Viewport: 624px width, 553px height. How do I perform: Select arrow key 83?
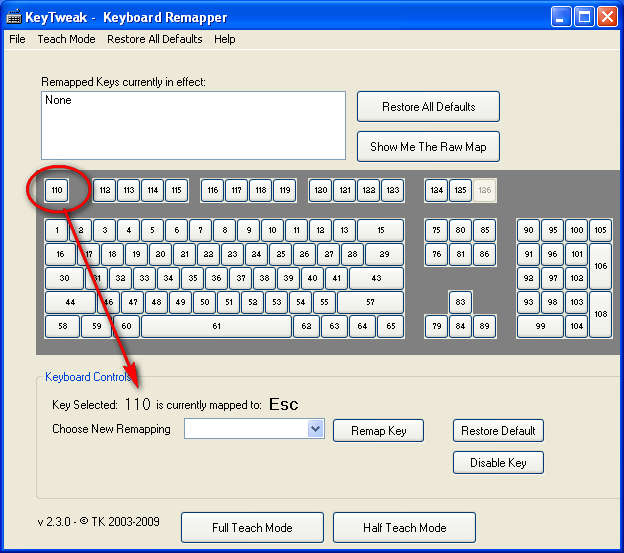pyautogui.click(x=460, y=302)
